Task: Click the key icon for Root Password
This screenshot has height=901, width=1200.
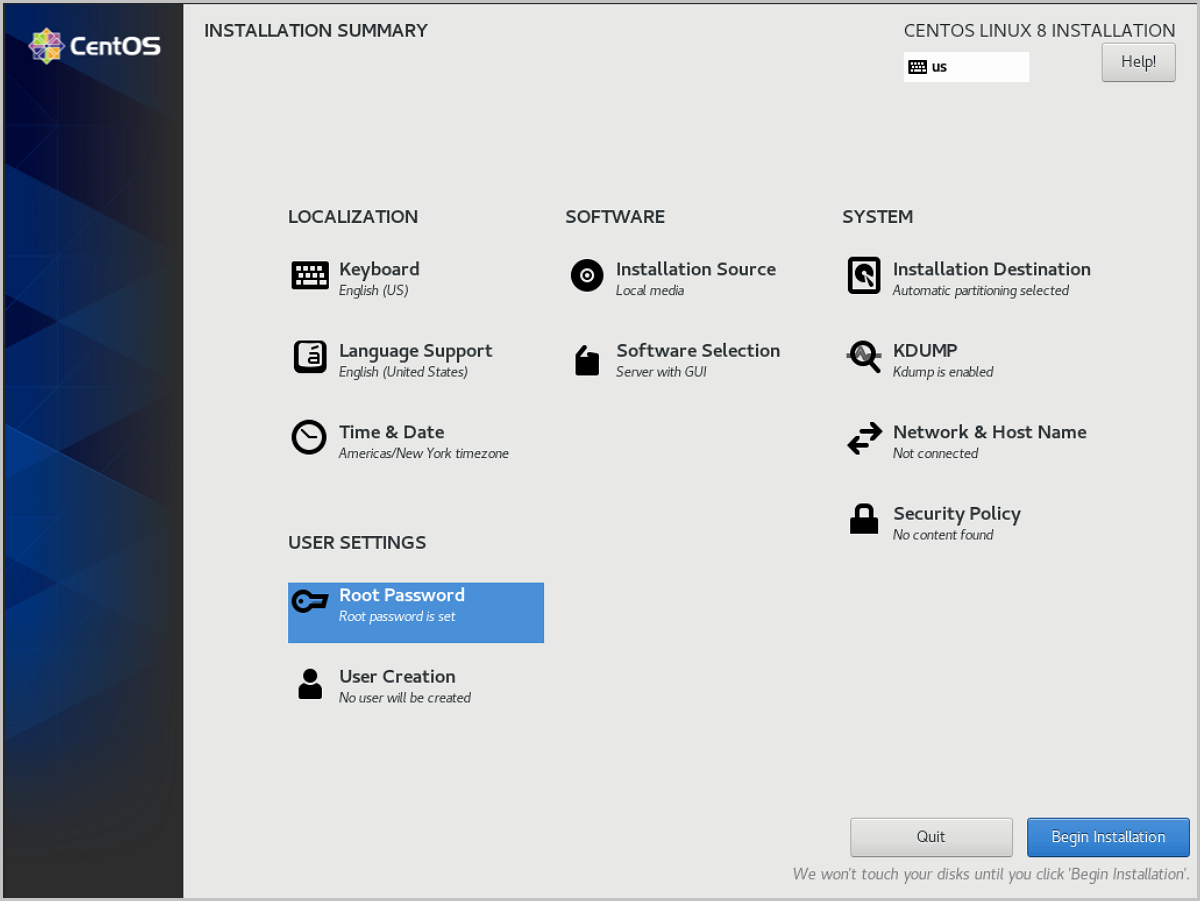Action: click(x=310, y=602)
